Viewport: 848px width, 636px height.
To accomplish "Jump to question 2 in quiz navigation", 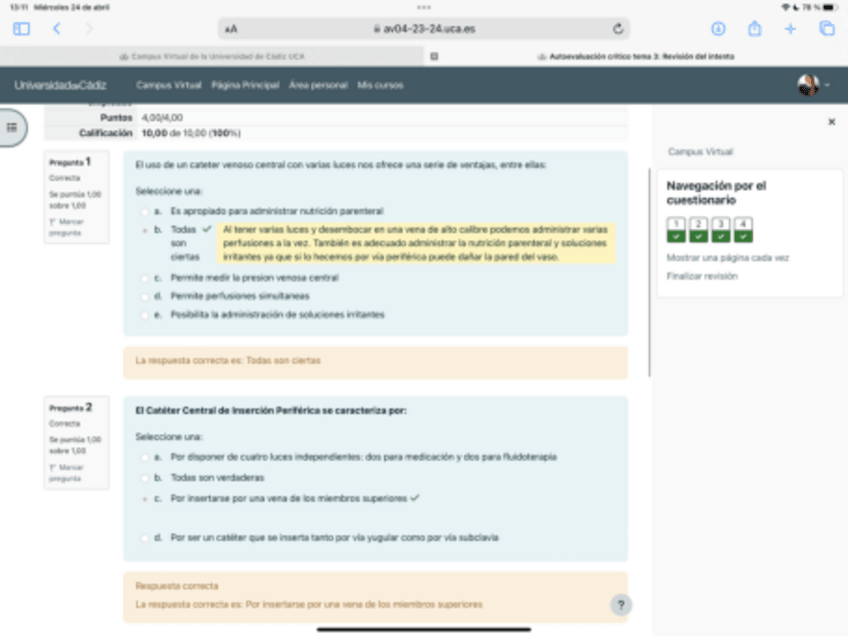I will 698,230.
